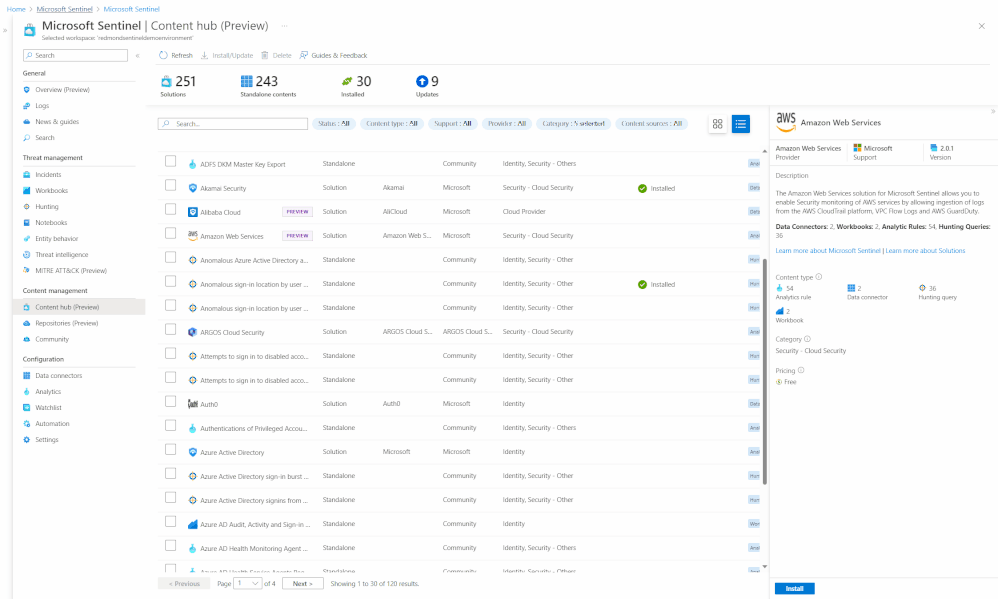Open Community in the sidebar
The height and width of the screenshot is (599, 998).
[x=52, y=339]
